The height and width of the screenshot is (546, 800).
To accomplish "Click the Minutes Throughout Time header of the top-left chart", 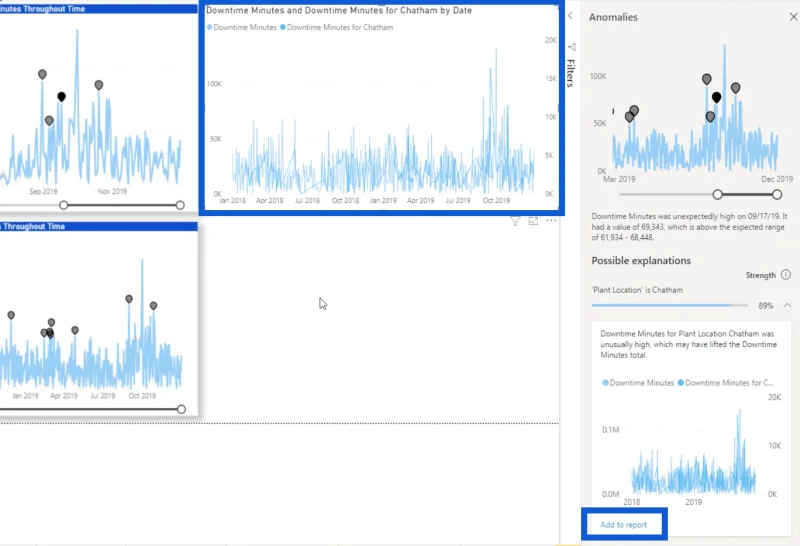I will coord(98,9).
